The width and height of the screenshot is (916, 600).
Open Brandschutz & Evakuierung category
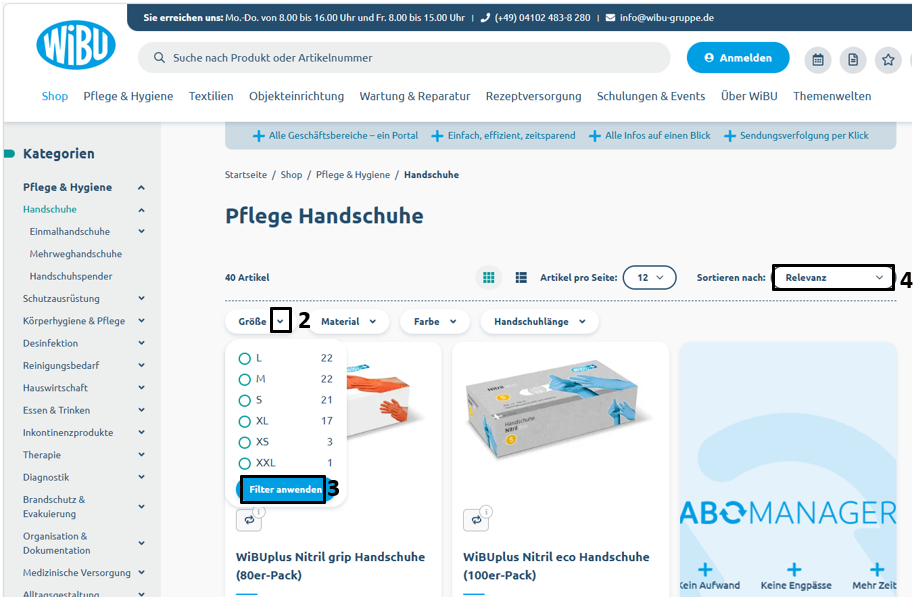click(54, 507)
